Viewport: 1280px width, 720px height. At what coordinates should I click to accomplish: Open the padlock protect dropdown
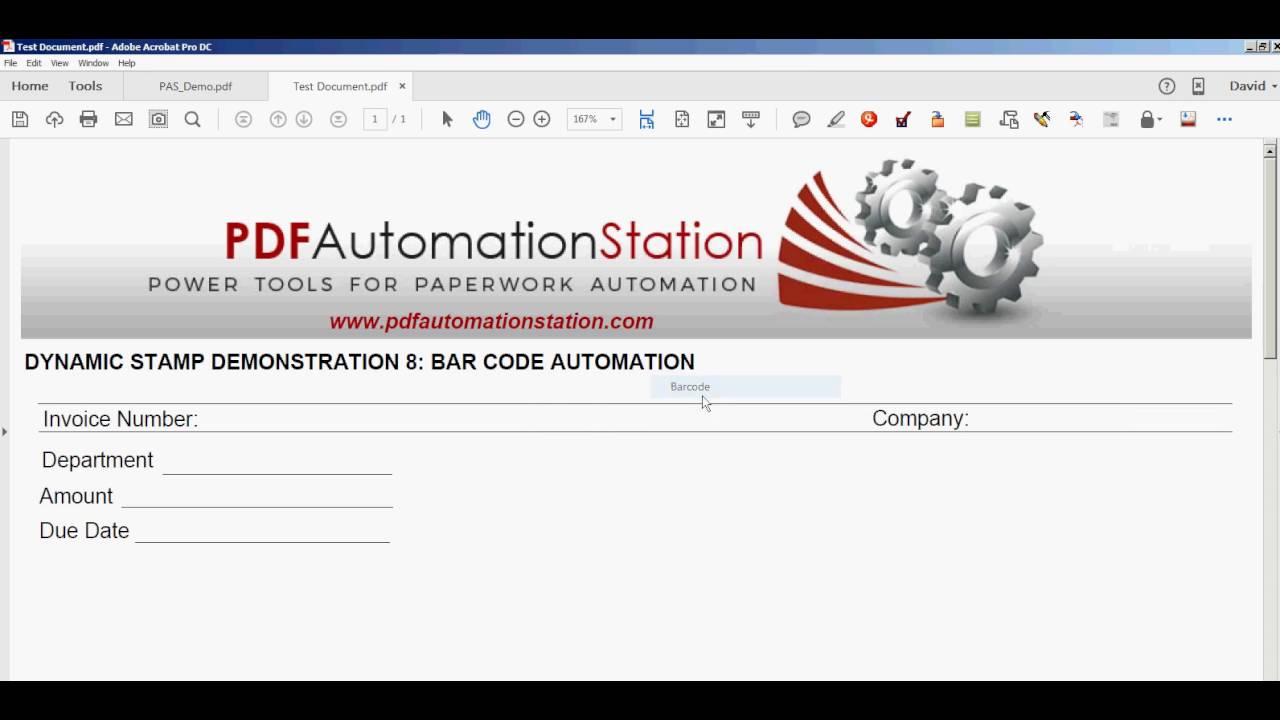(1151, 119)
